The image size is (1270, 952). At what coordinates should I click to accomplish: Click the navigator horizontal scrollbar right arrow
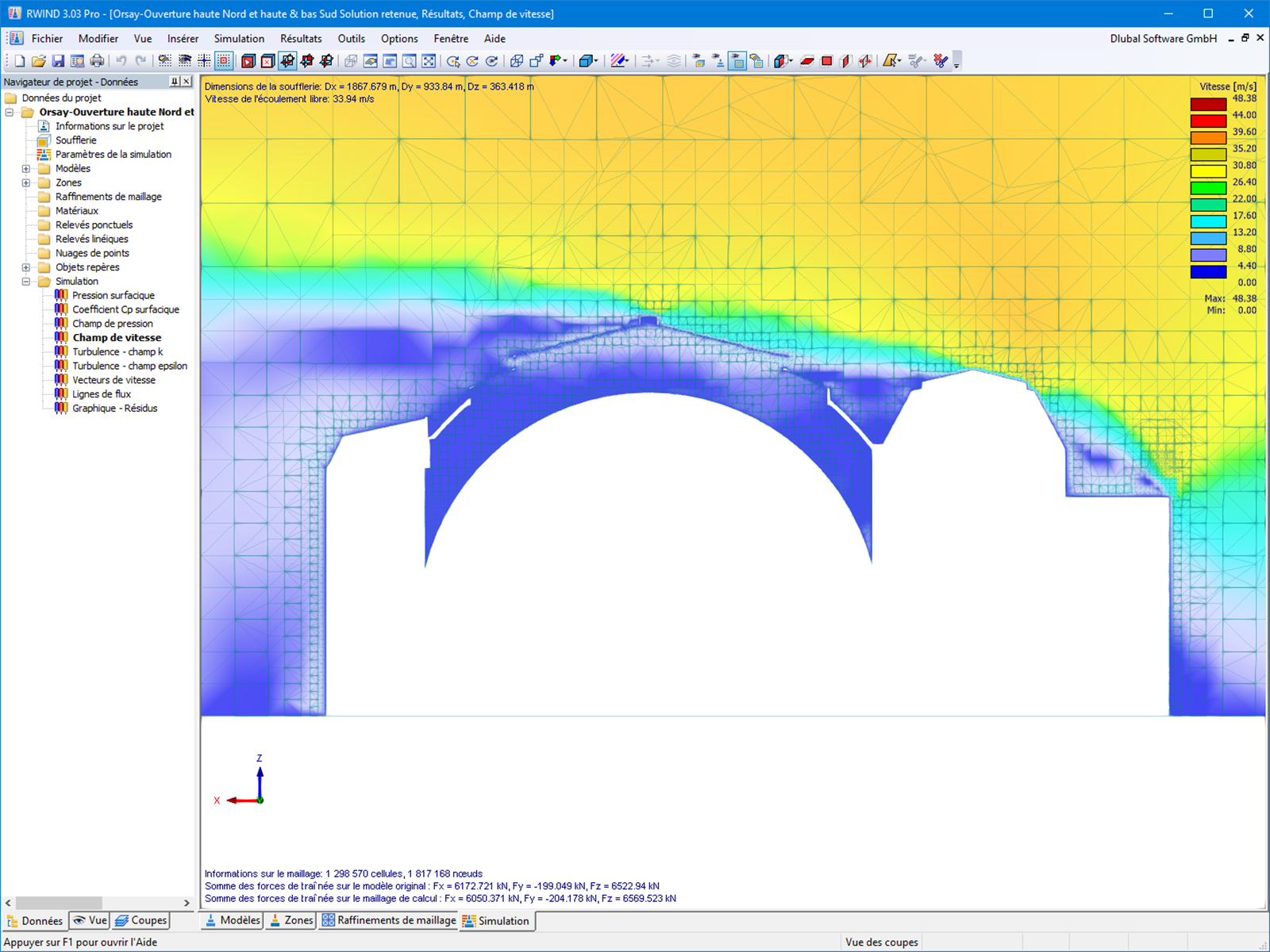point(187,903)
